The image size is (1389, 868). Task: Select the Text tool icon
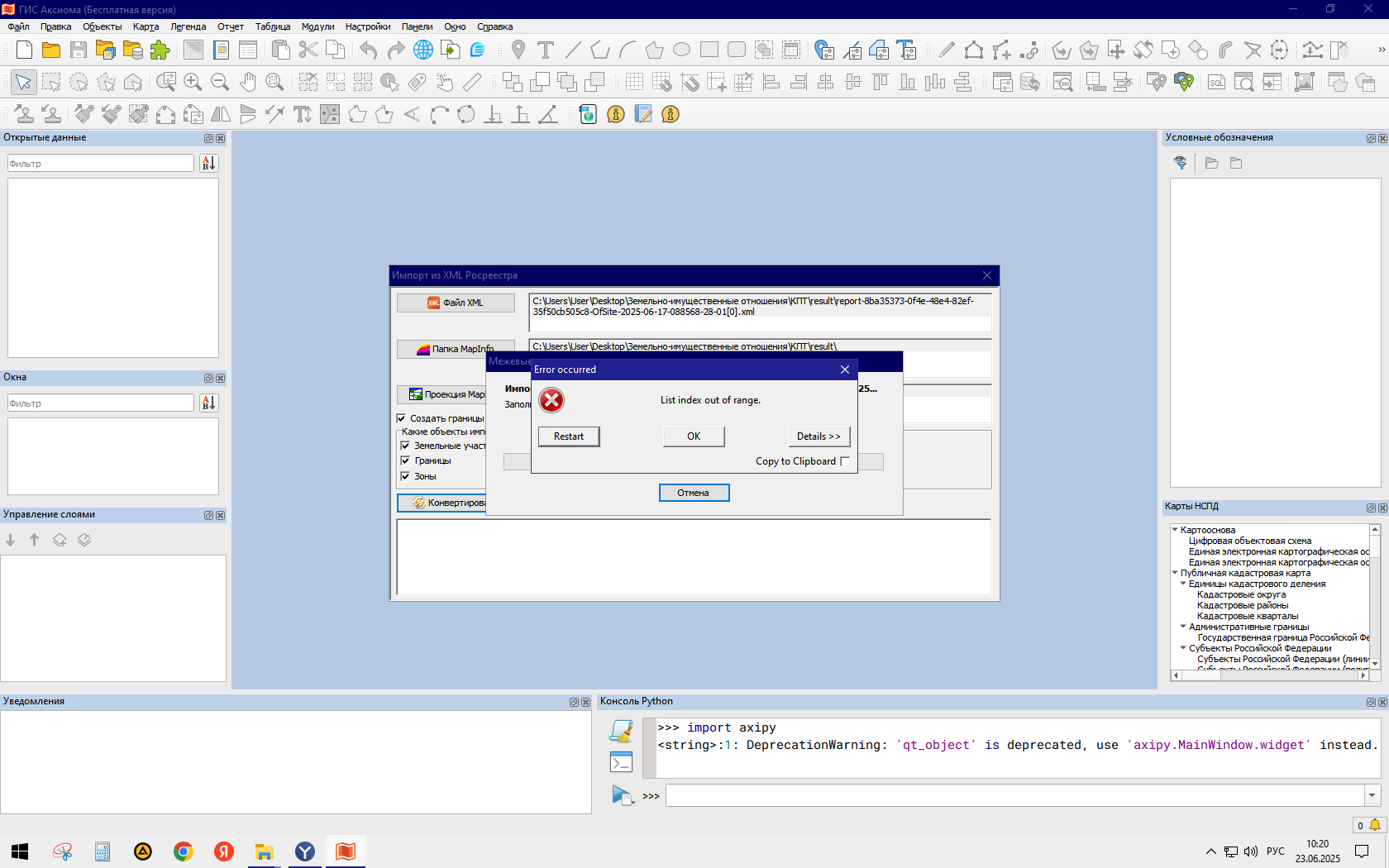546,50
